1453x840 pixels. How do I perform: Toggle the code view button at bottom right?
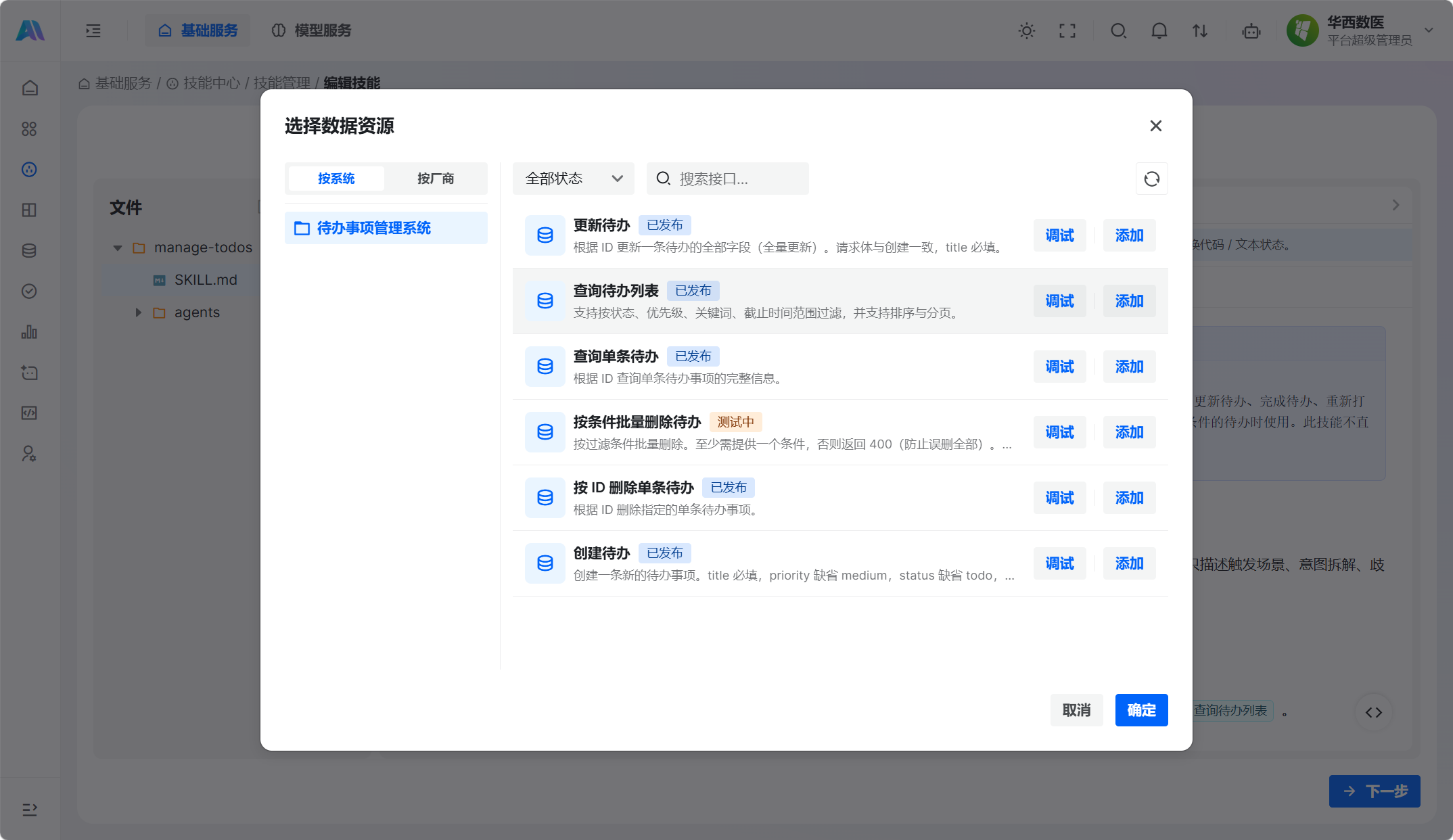click(1374, 712)
